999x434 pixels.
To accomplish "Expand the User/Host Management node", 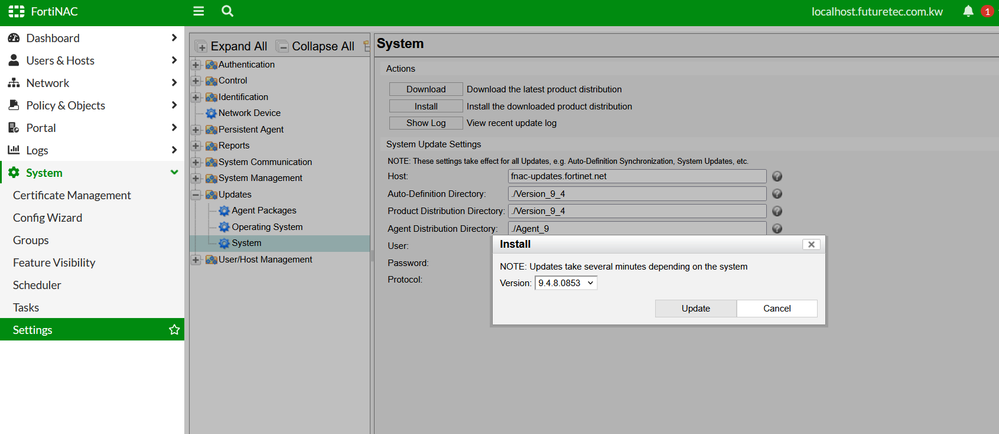I will (x=196, y=260).
